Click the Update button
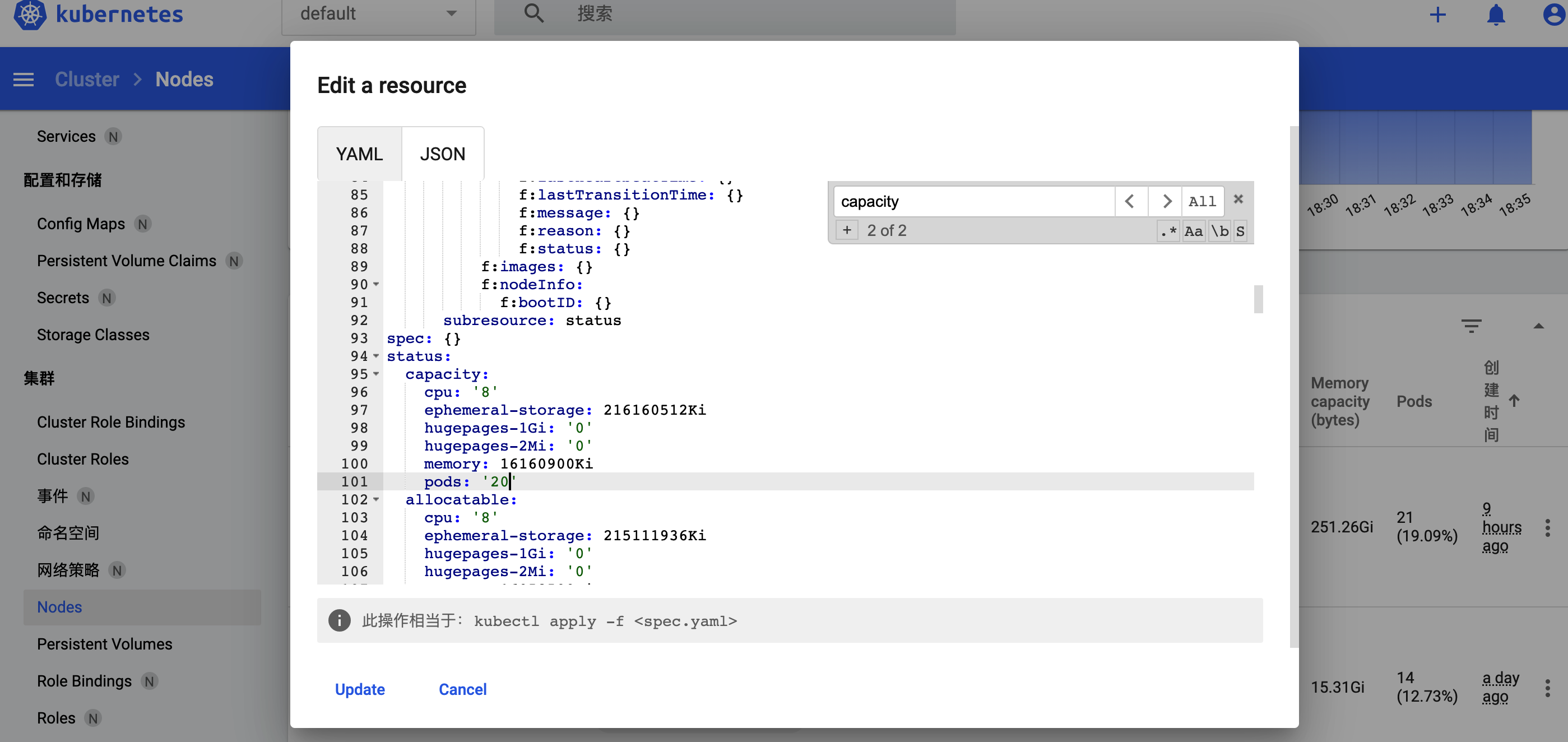 click(x=360, y=689)
